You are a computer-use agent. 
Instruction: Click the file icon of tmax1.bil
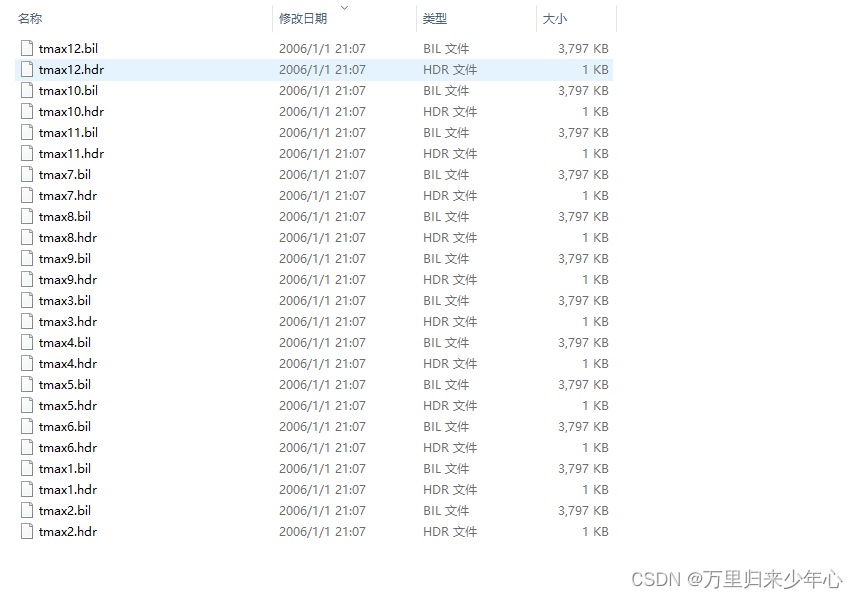tap(27, 468)
